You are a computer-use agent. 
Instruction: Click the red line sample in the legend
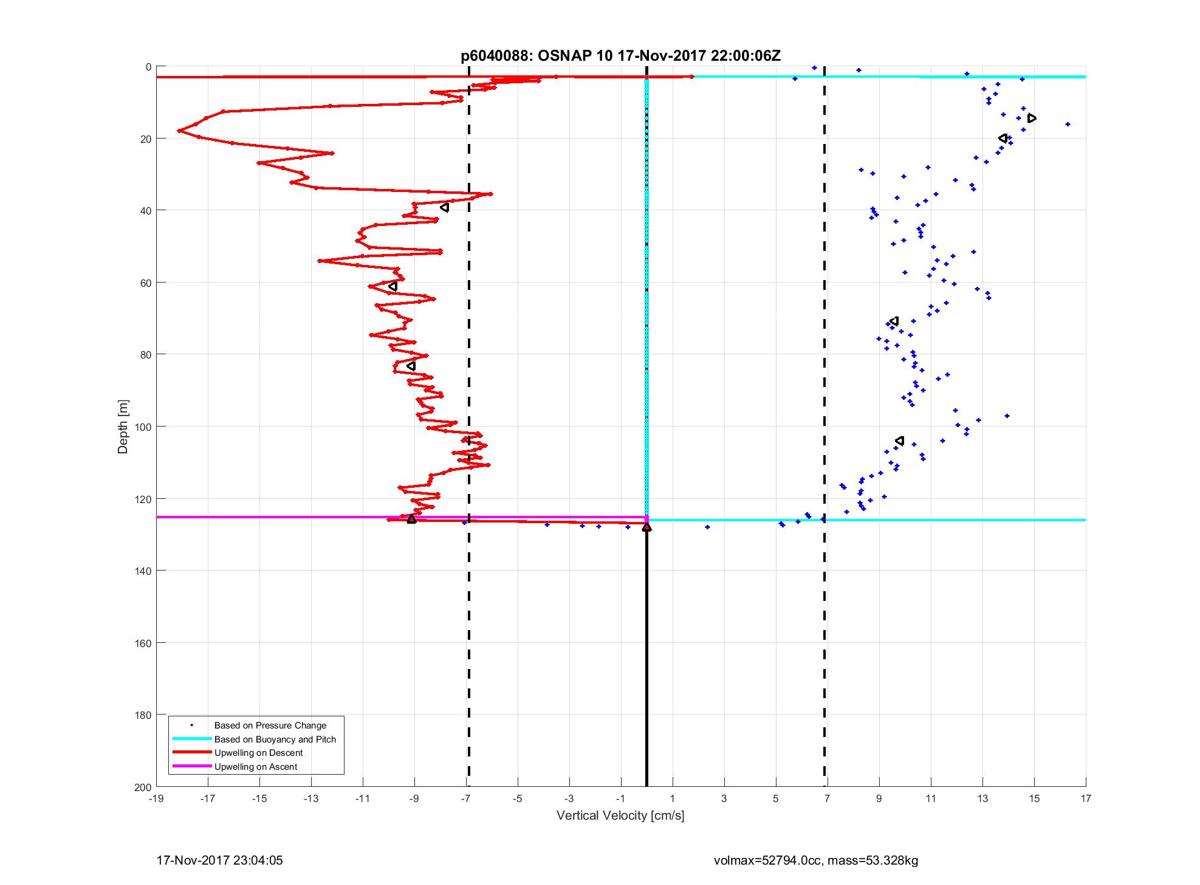pos(191,752)
